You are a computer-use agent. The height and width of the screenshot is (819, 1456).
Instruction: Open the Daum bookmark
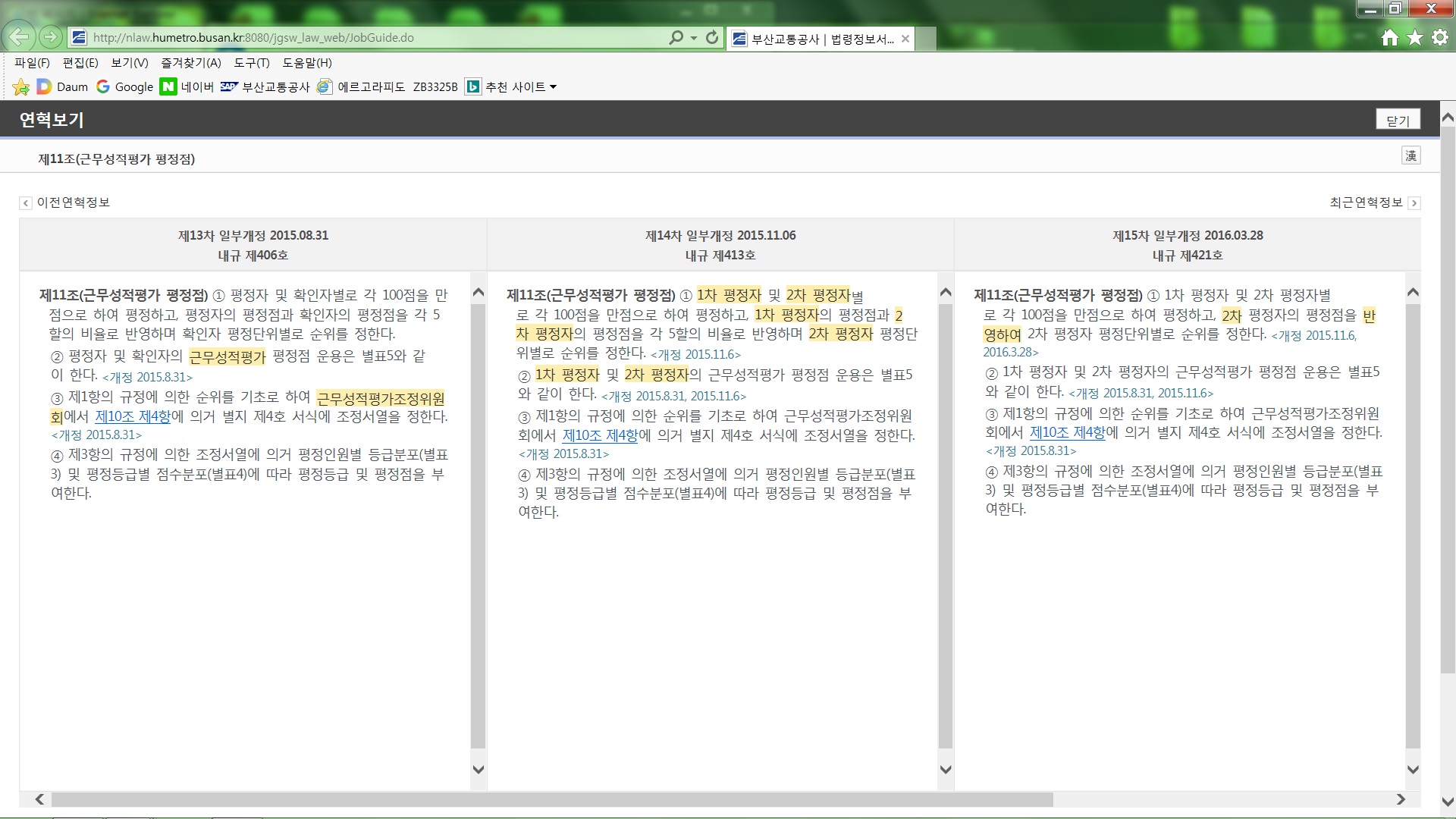(x=63, y=86)
